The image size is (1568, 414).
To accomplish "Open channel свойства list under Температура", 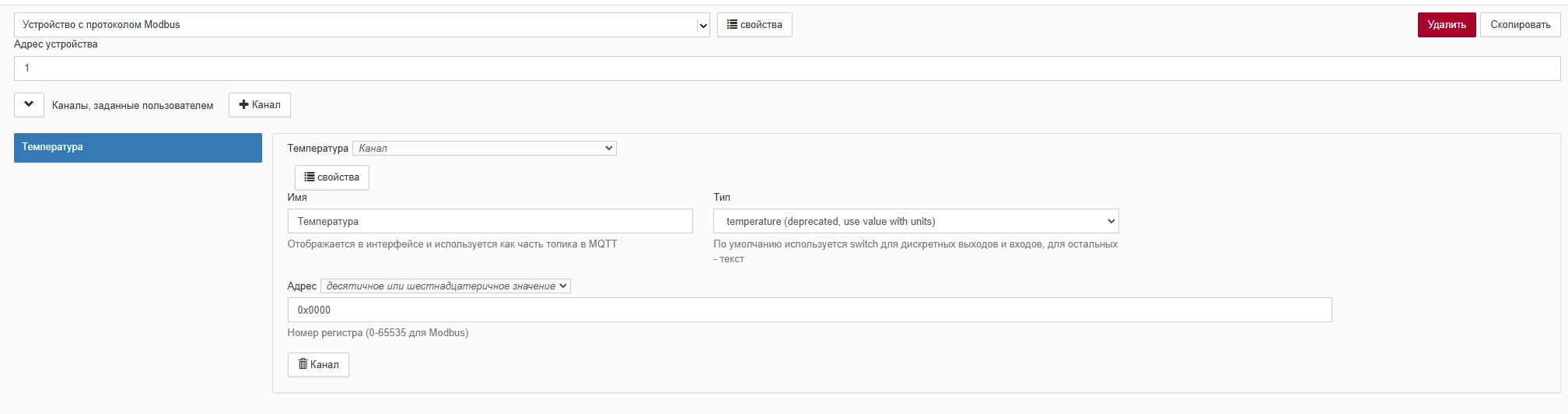I will tap(331, 177).
